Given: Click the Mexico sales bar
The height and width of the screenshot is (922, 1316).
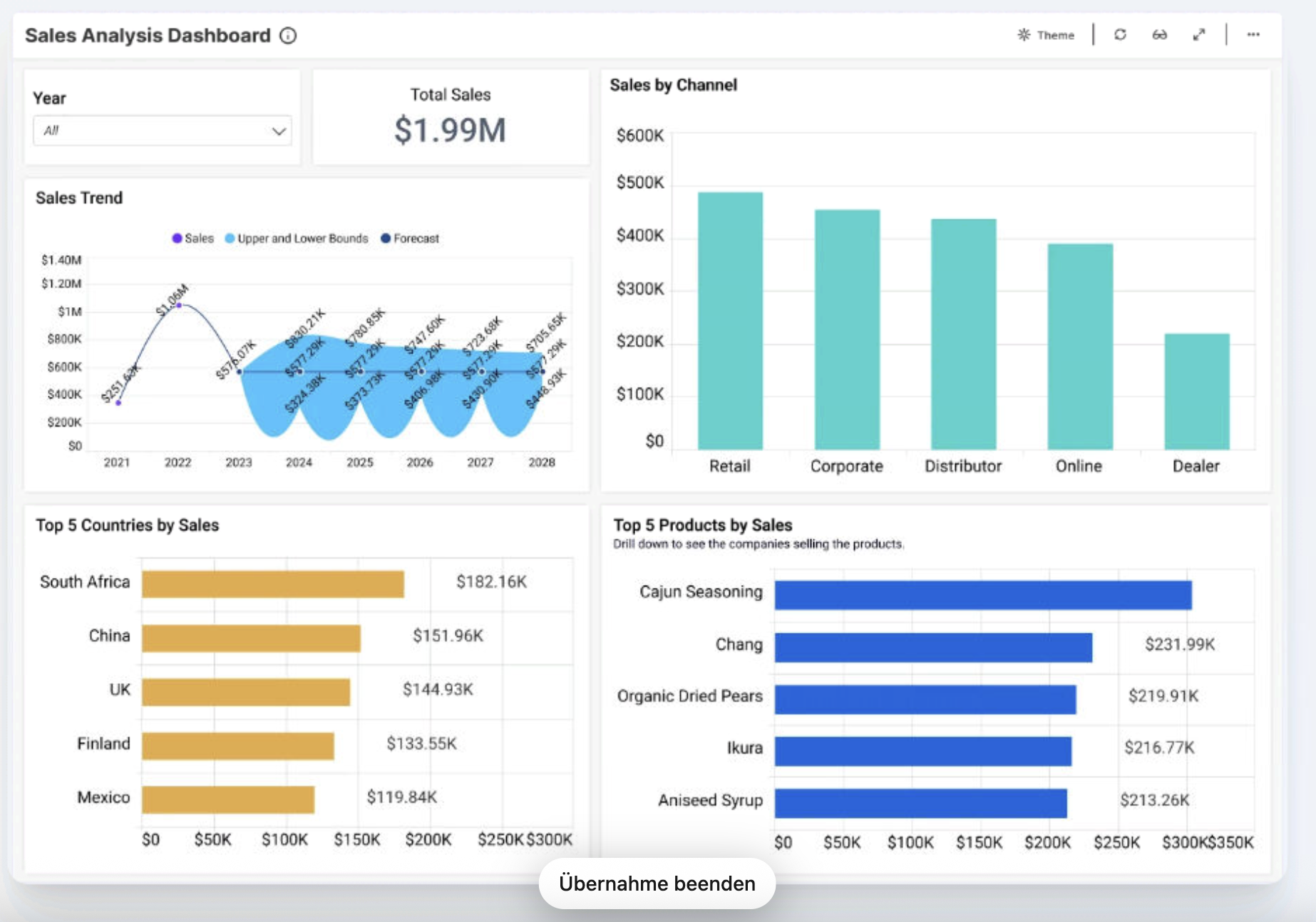Looking at the screenshot, I should coord(228,799).
